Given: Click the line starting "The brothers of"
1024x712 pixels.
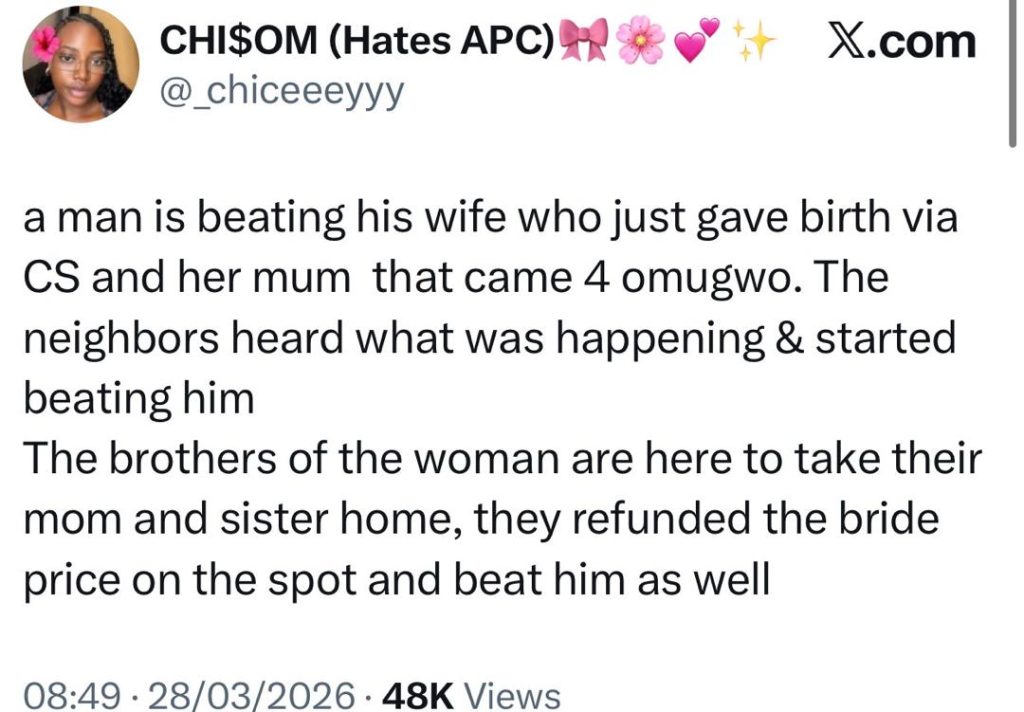Looking at the screenshot, I should coord(502,459).
